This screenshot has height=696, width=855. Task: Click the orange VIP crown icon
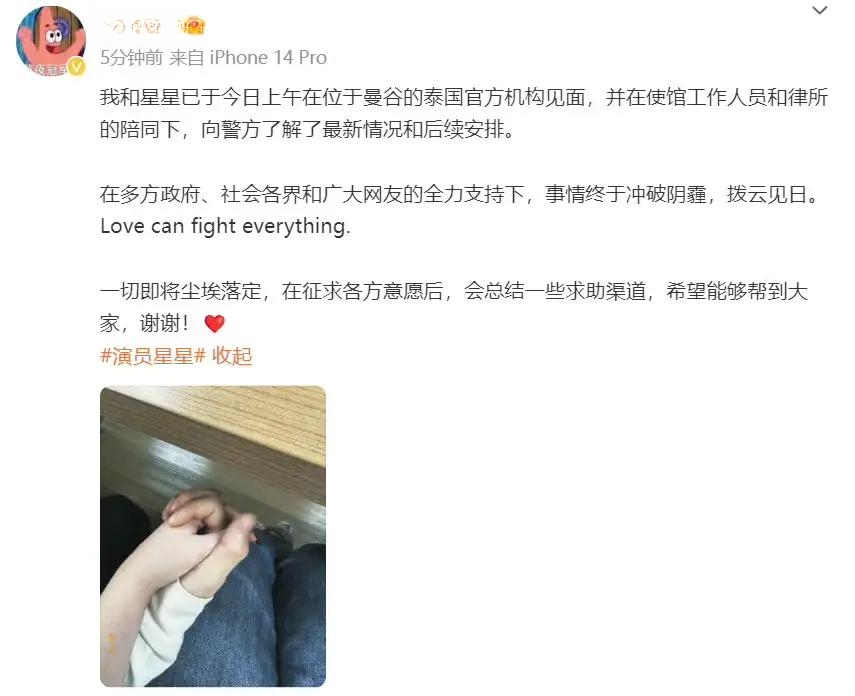tap(191, 26)
